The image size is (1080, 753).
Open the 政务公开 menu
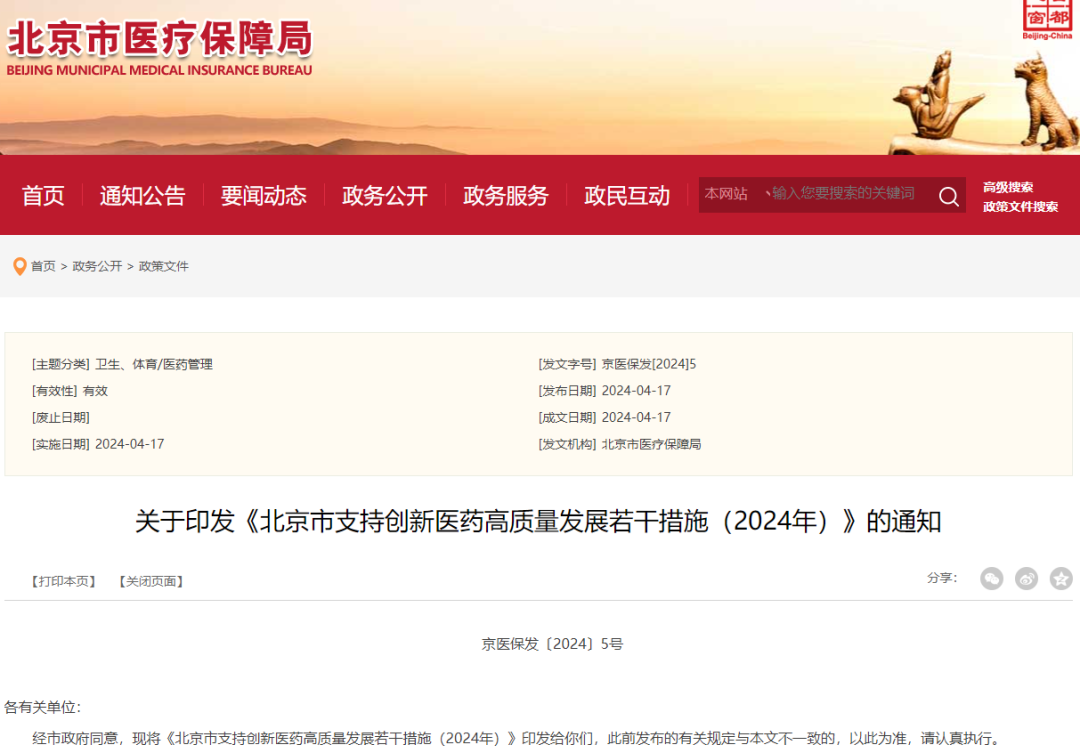(x=385, y=196)
